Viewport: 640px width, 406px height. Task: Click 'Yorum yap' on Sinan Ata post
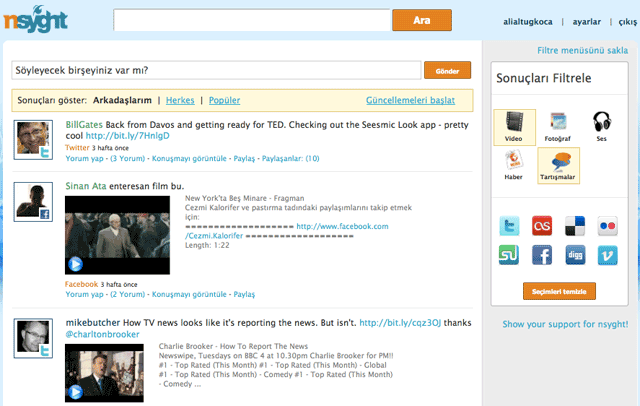[x=84, y=295]
